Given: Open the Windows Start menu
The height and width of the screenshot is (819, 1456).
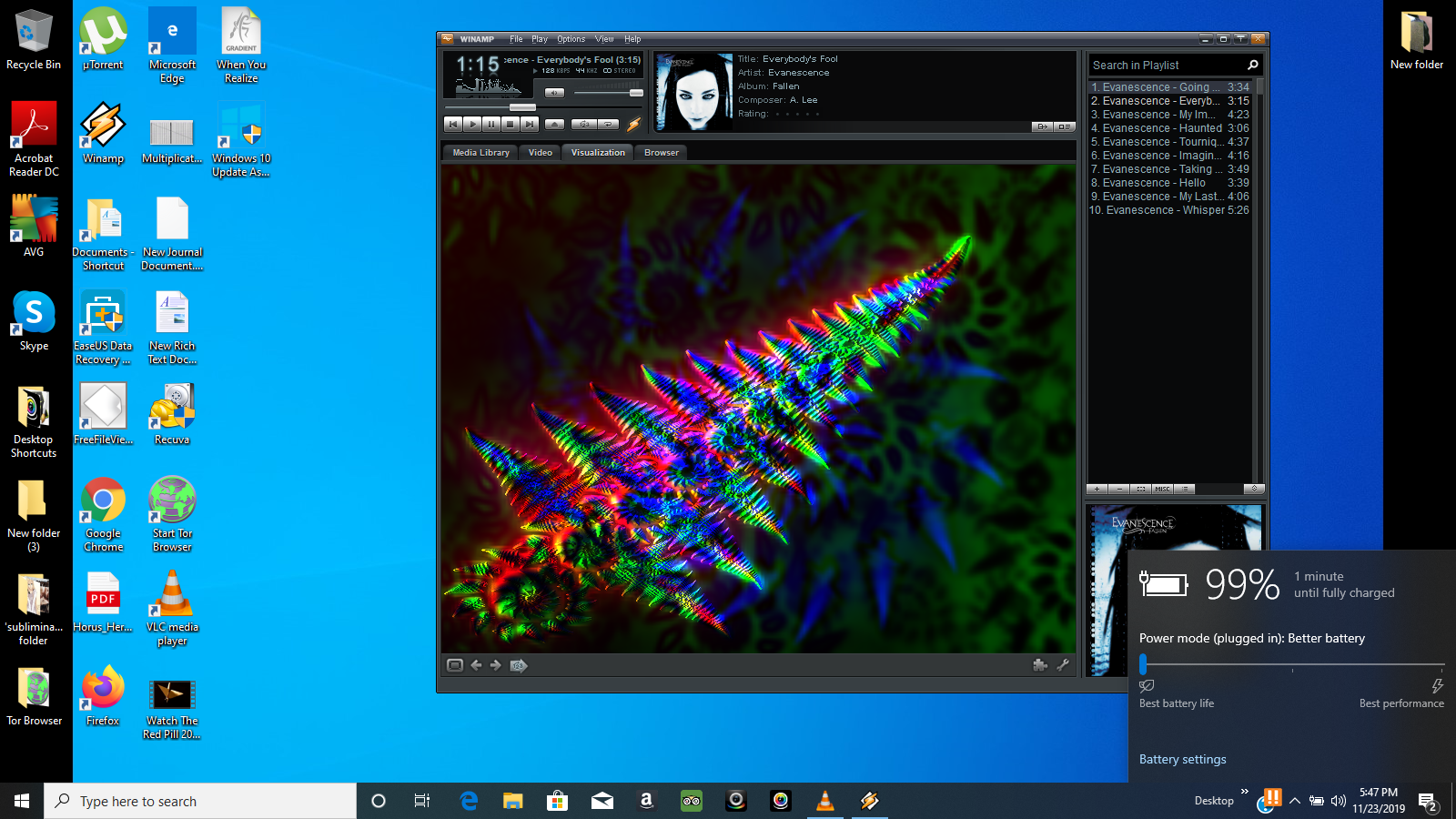Looking at the screenshot, I should pyautogui.click(x=22, y=801).
